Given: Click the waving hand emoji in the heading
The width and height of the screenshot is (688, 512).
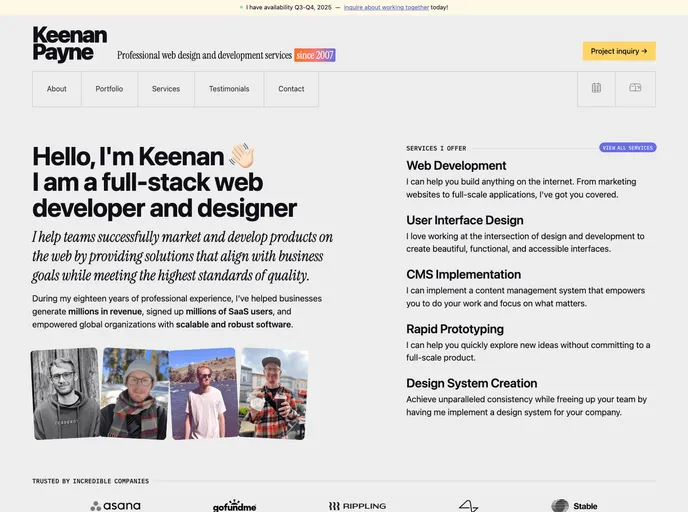Looking at the screenshot, I should pos(242,156).
